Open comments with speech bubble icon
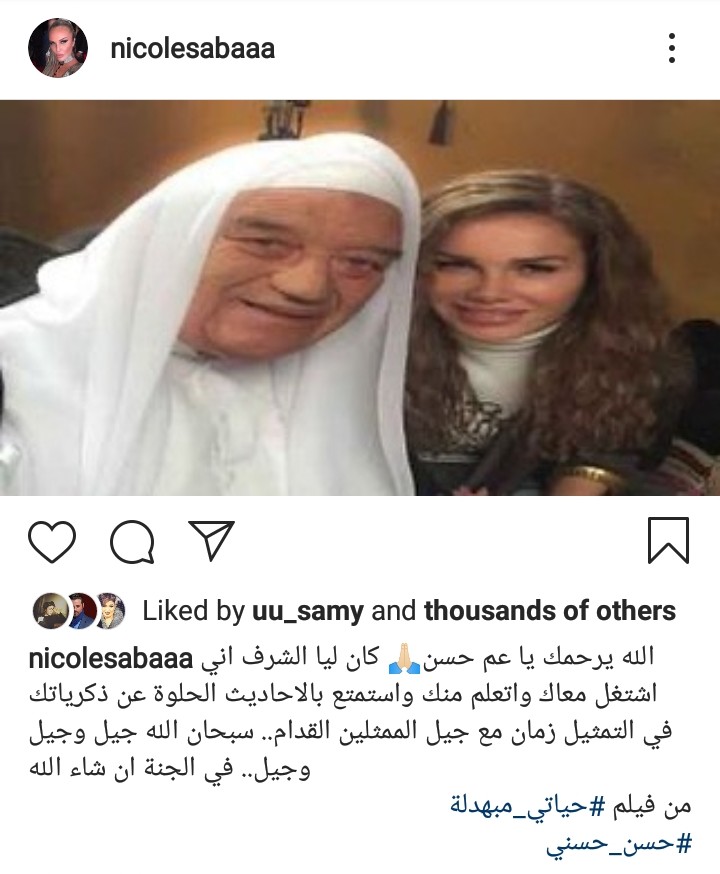720x874 pixels. pos(132,542)
